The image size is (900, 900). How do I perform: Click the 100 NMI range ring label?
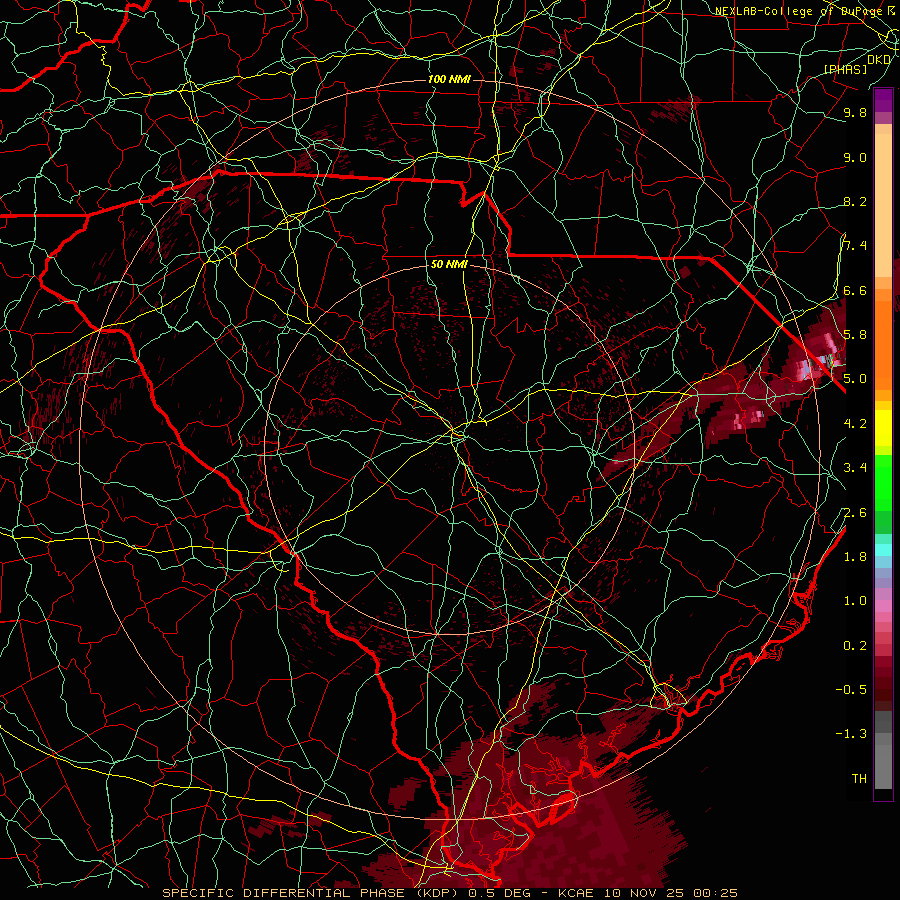click(449, 79)
